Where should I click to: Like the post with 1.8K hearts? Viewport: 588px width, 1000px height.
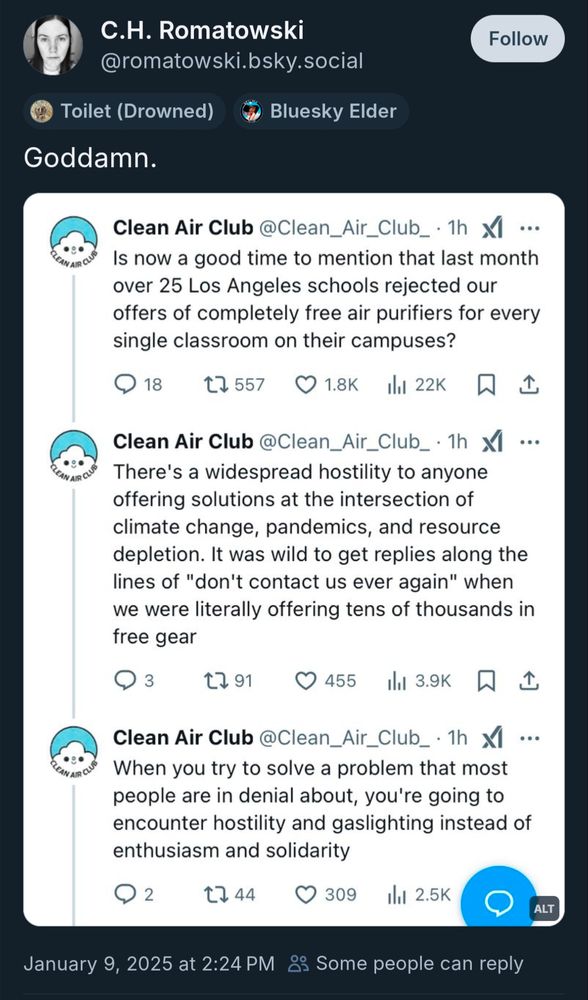tap(304, 384)
